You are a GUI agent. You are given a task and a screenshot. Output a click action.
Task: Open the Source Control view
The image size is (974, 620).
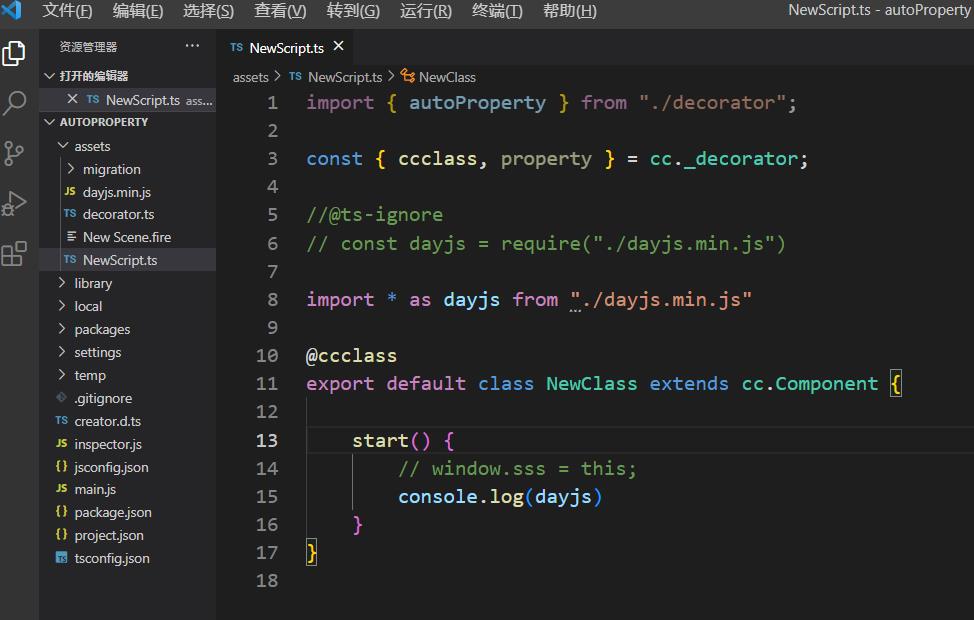pyautogui.click(x=14, y=153)
